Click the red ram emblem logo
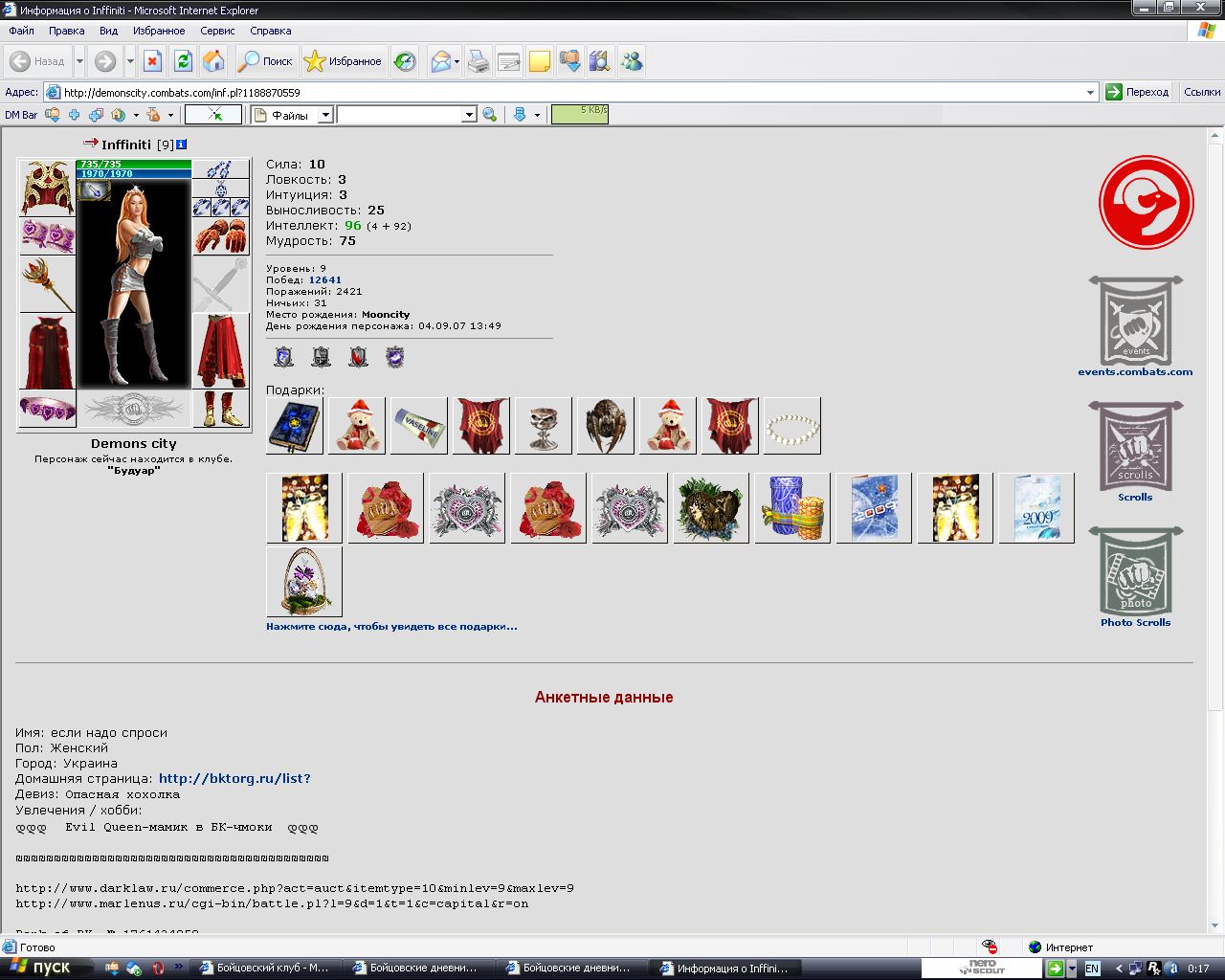The height and width of the screenshot is (980, 1225). click(1147, 203)
